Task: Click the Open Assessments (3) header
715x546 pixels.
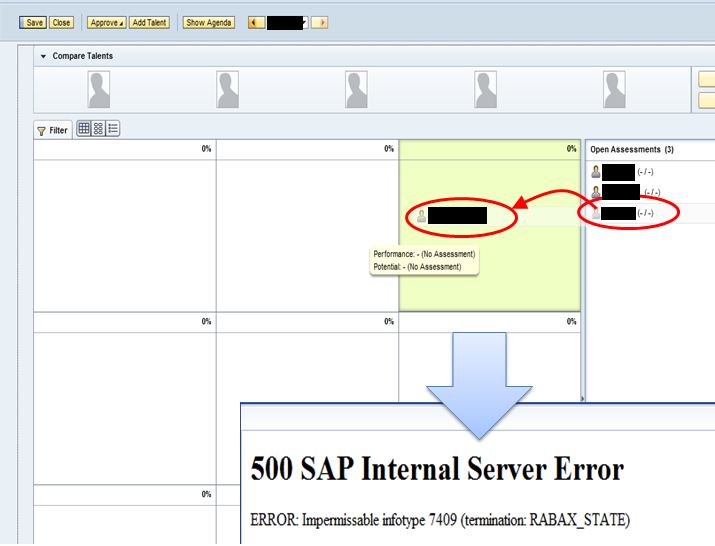Action: click(632, 150)
